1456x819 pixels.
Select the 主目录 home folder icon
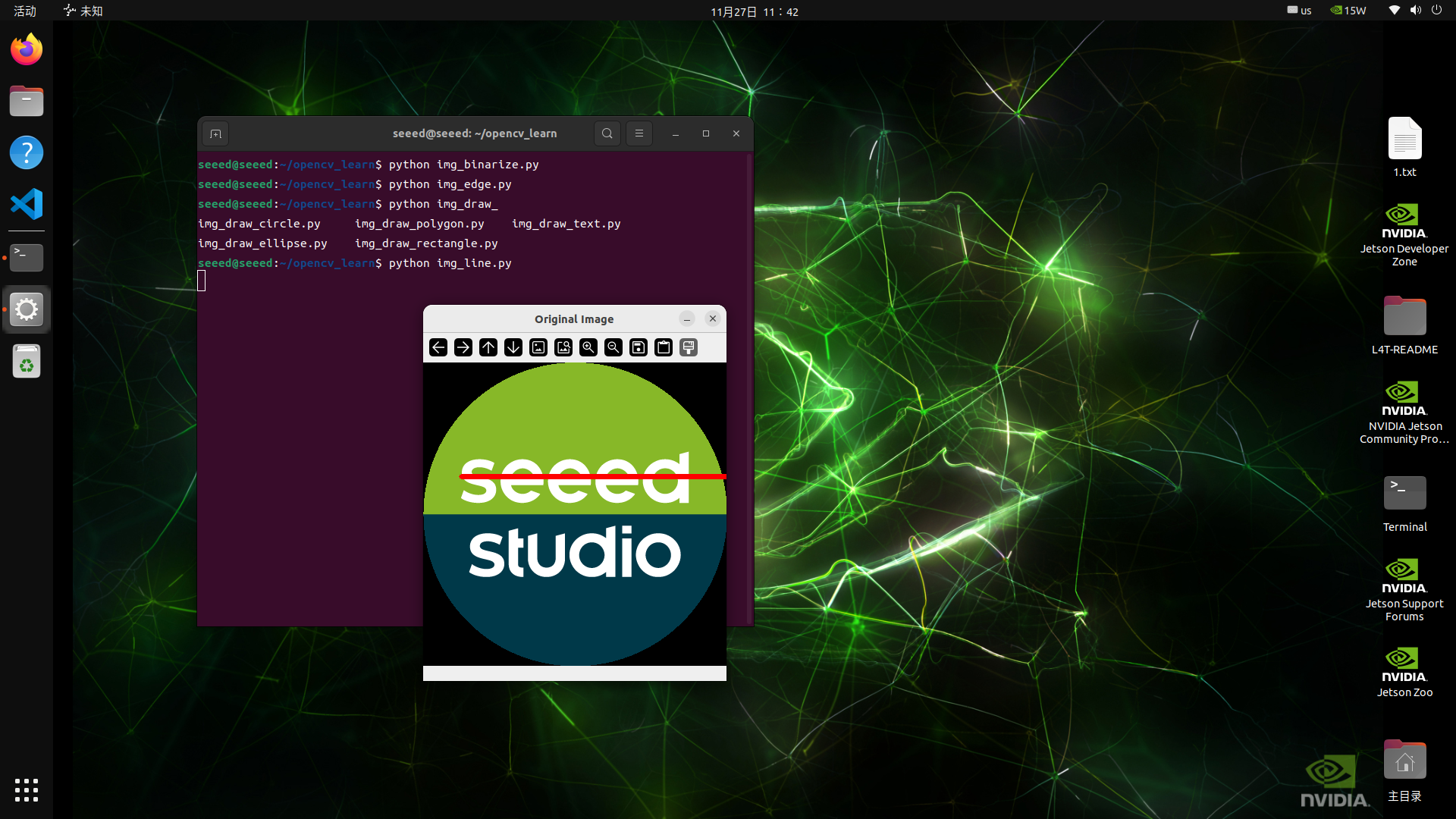click(x=1404, y=770)
